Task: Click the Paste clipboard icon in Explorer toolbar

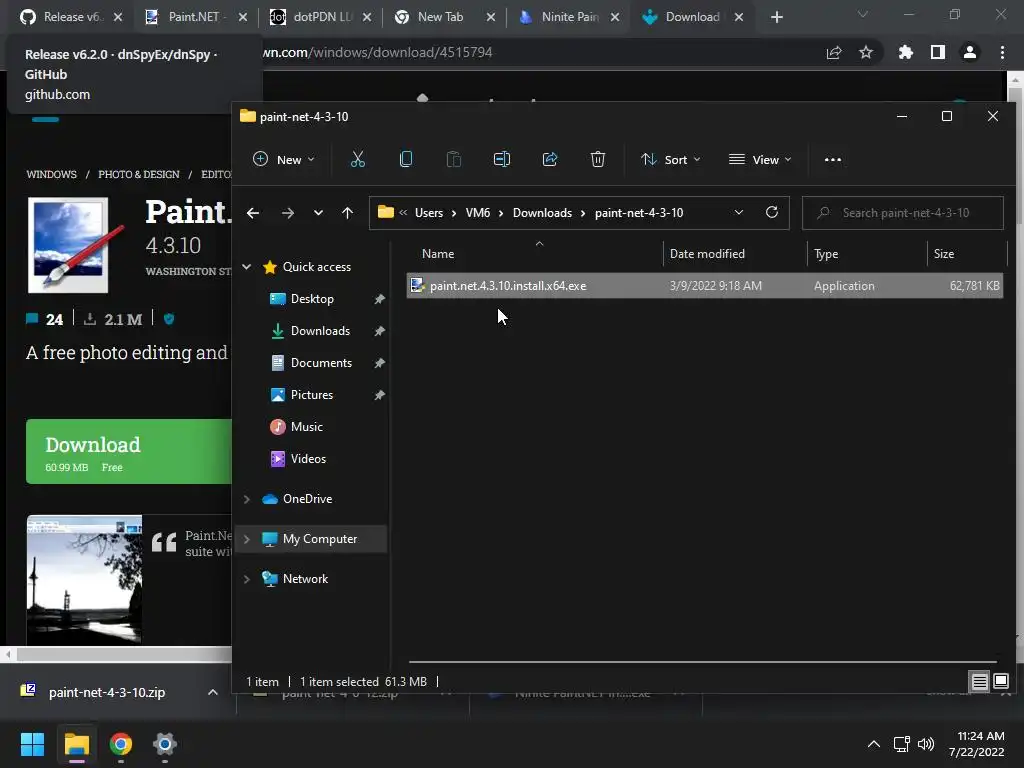Action: pos(454,159)
